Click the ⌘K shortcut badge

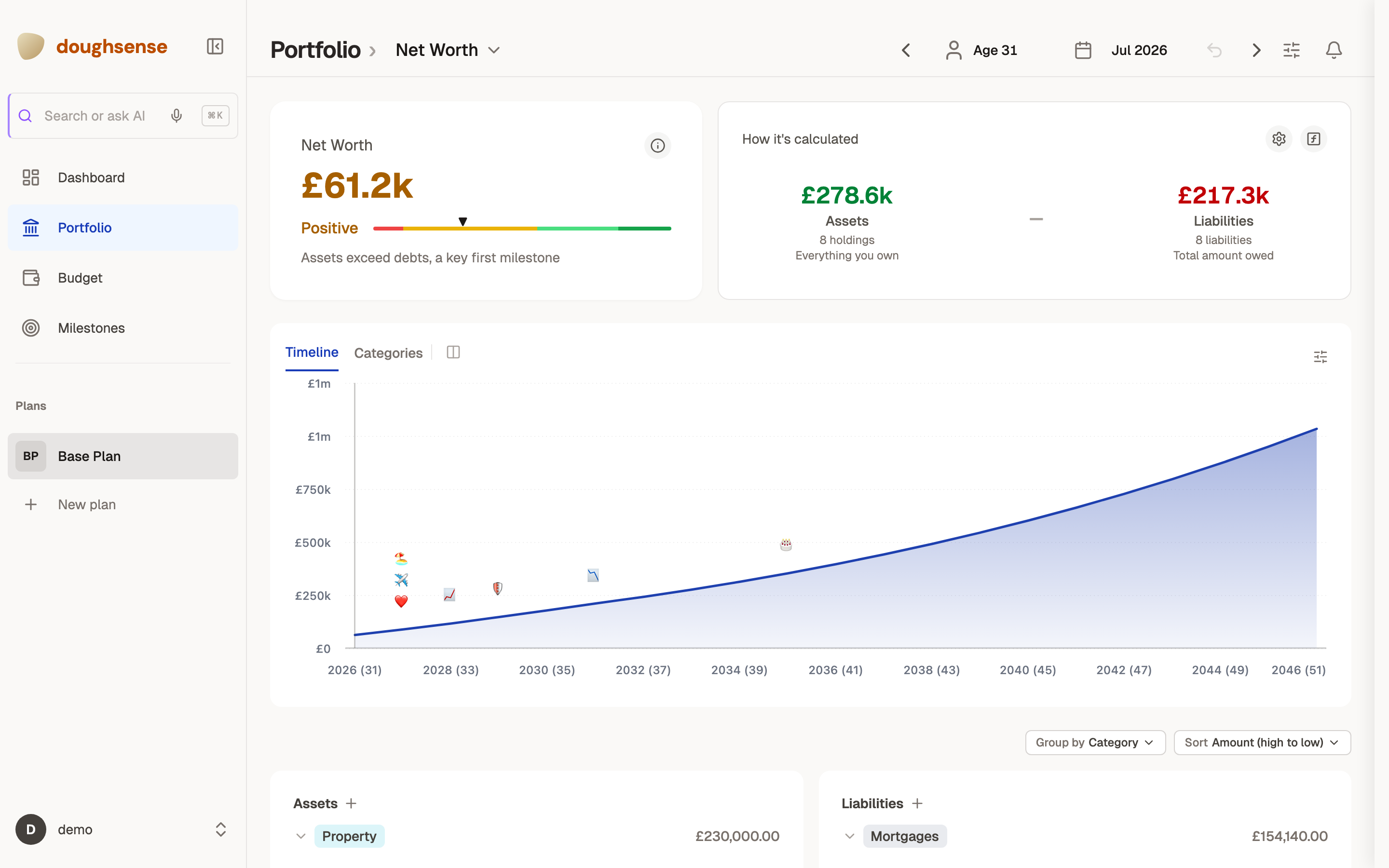click(215, 116)
